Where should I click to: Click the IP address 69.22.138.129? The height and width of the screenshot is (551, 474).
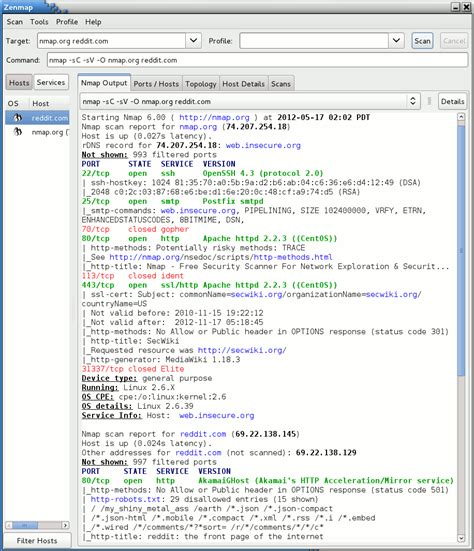(x=326, y=453)
